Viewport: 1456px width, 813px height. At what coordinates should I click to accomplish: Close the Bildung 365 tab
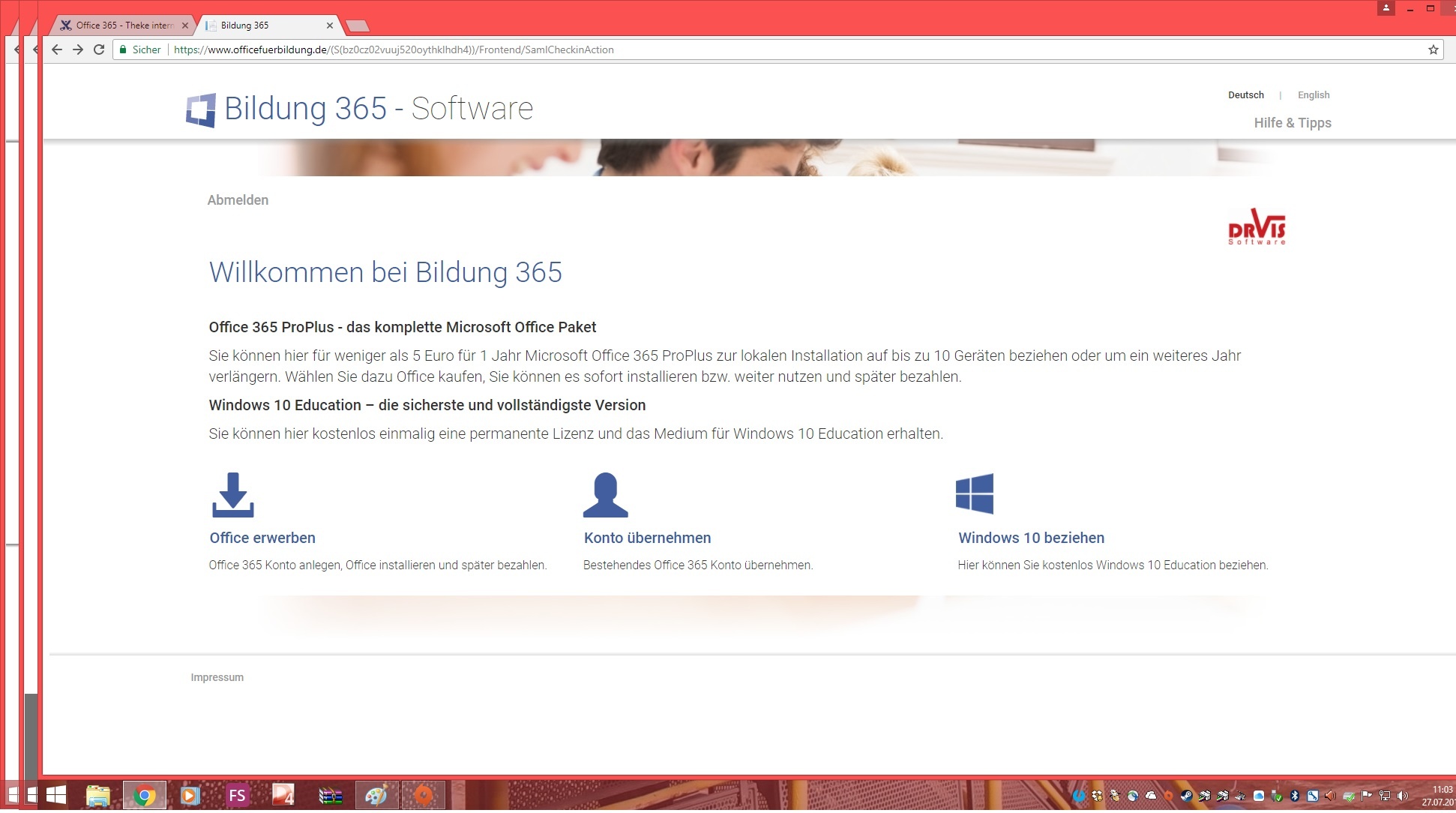pos(330,25)
